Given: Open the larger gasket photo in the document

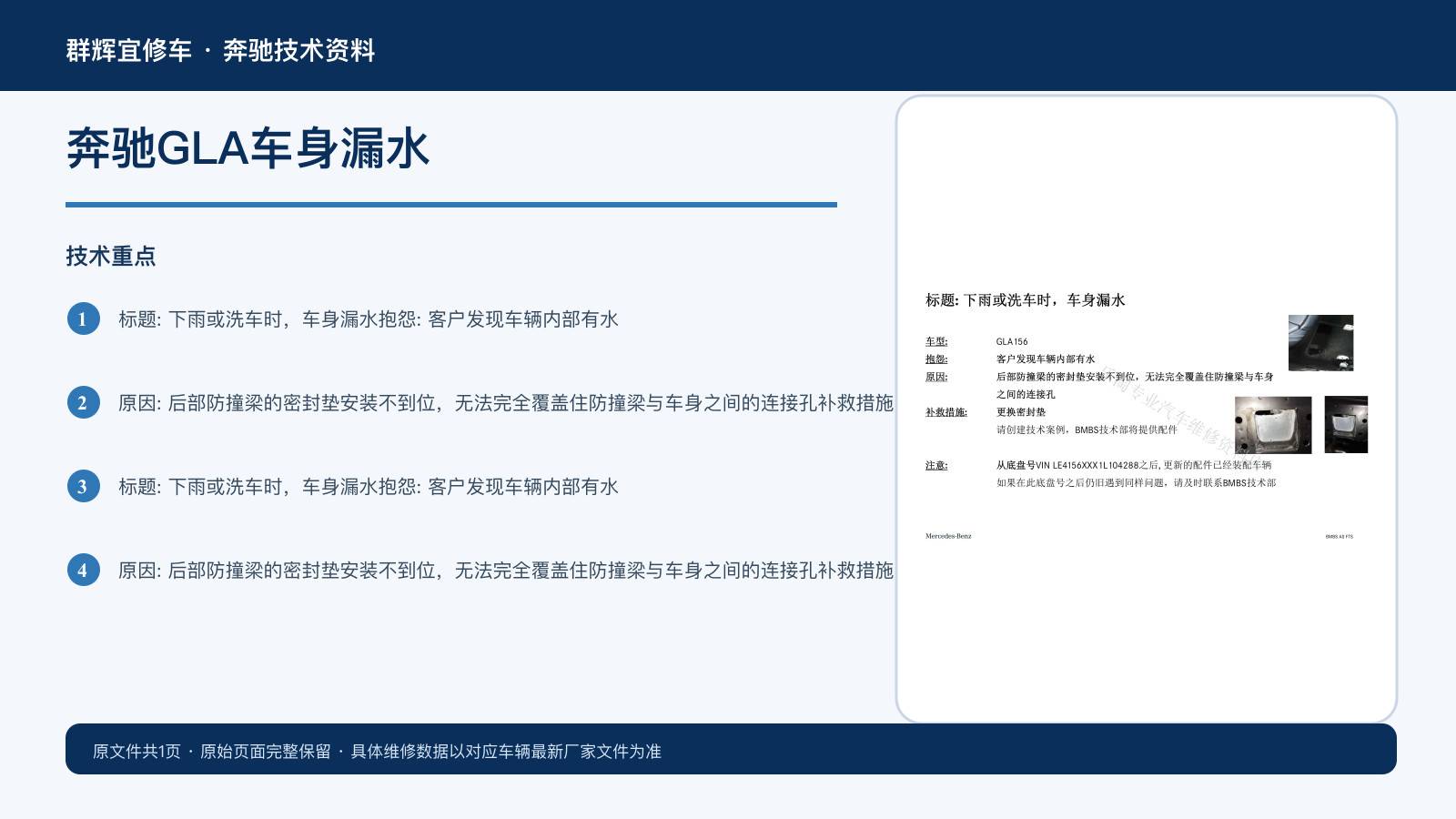Looking at the screenshot, I should point(1273,425).
